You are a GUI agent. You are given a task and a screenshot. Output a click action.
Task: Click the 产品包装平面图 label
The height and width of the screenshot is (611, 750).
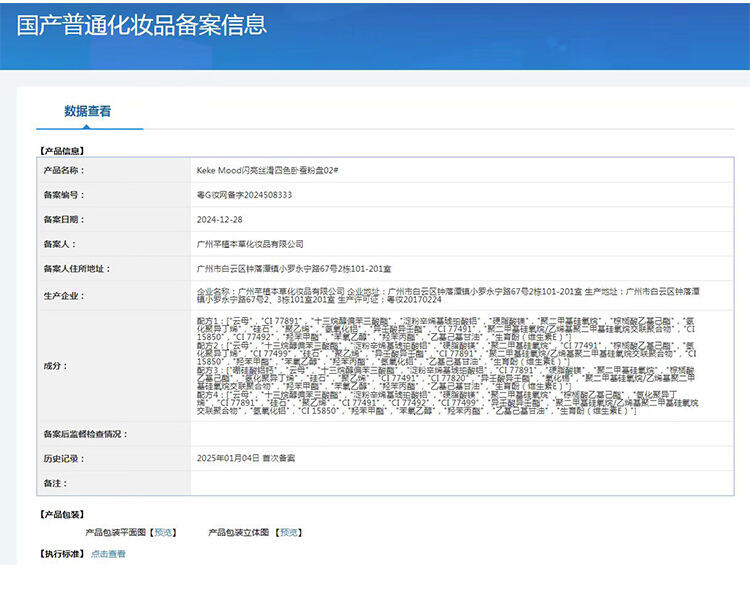pyautogui.click(x=115, y=532)
